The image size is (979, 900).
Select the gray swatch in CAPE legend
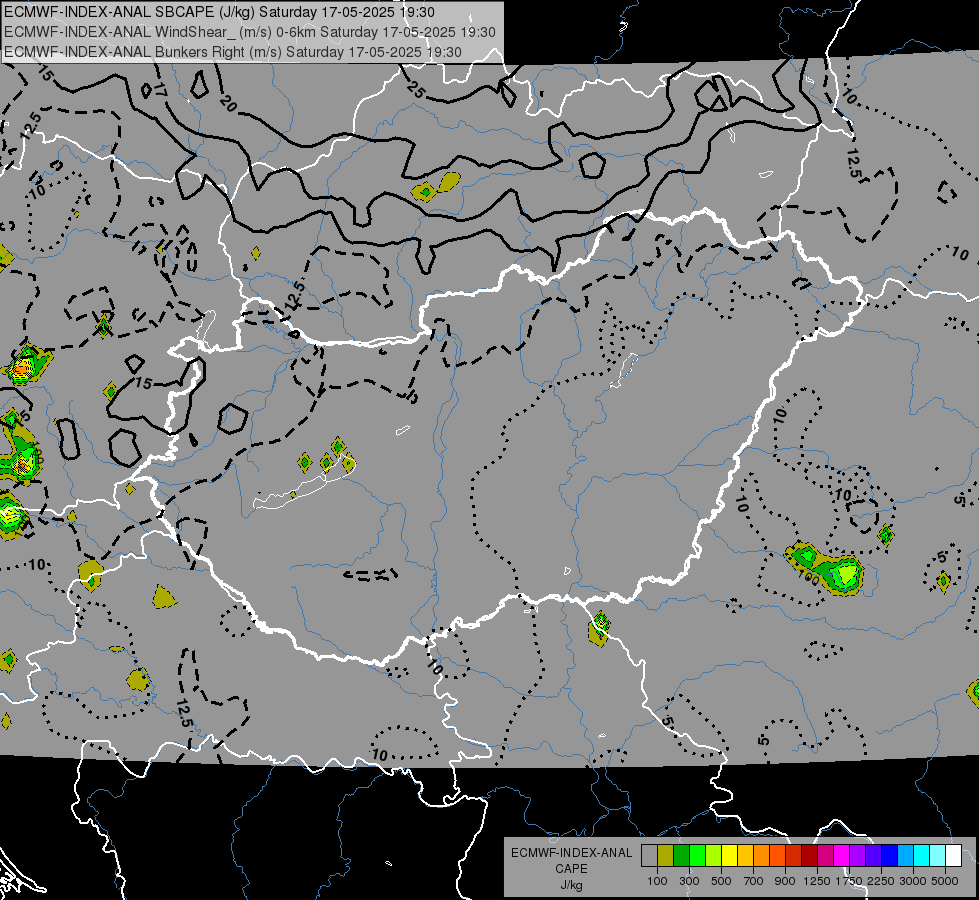coord(649,856)
